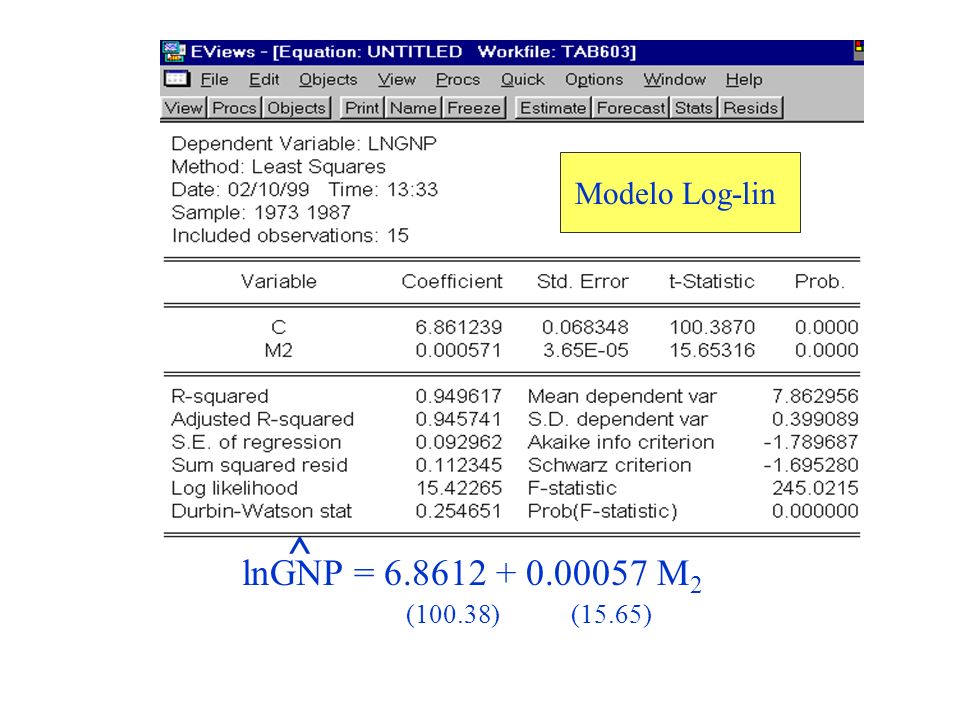Open the Options menu
This screenshot has height=720, width=960.
(594, 80)
